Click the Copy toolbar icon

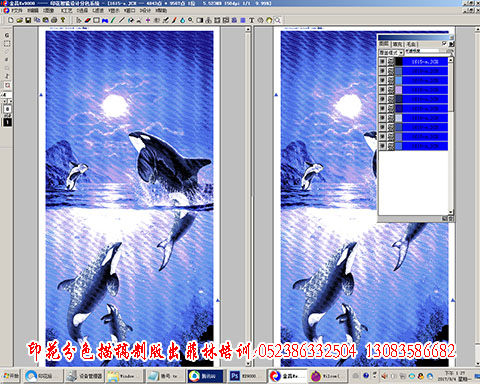tap(37, 20)
